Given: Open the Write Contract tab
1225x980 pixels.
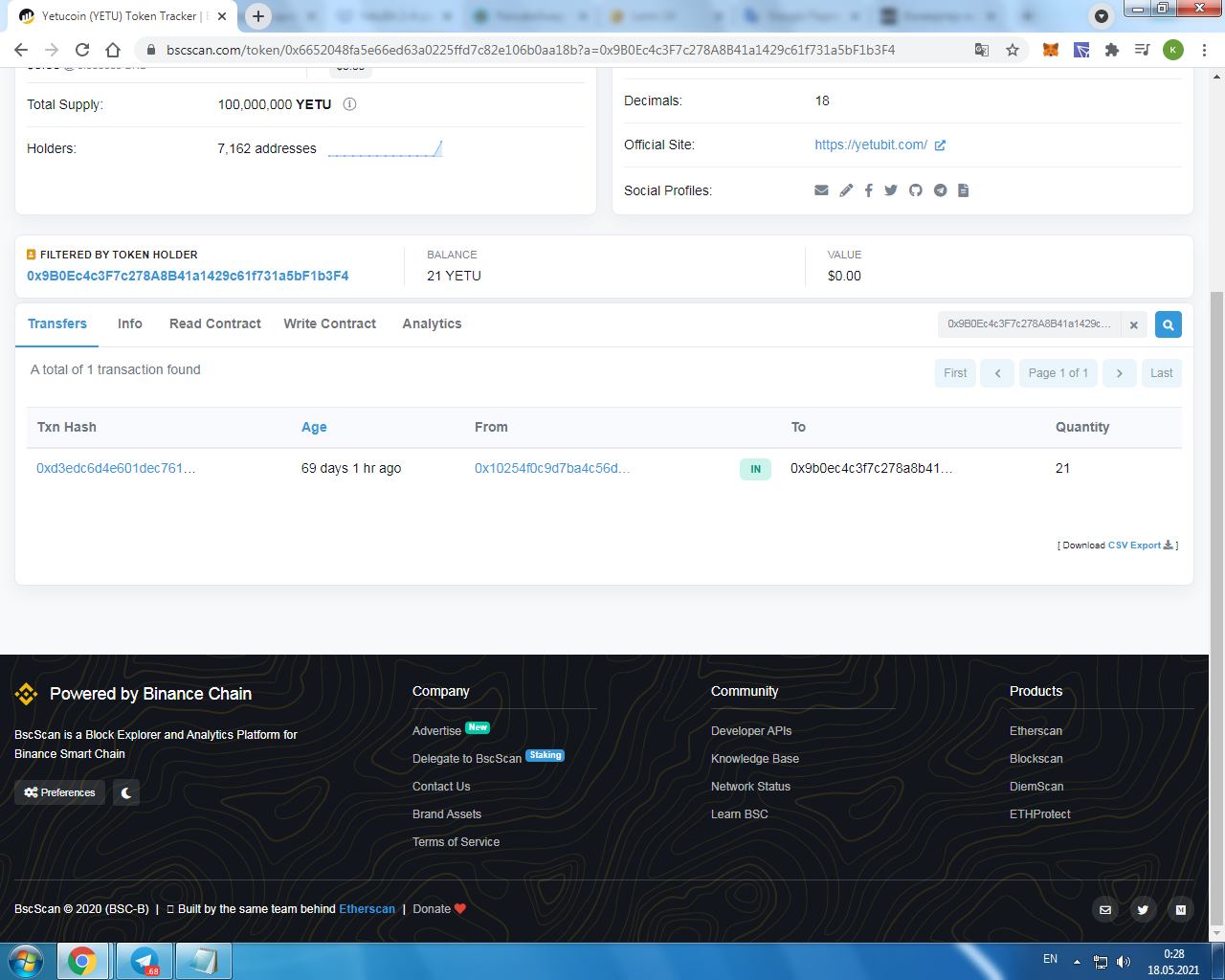Looking at the screenshot, I should 330,323.
